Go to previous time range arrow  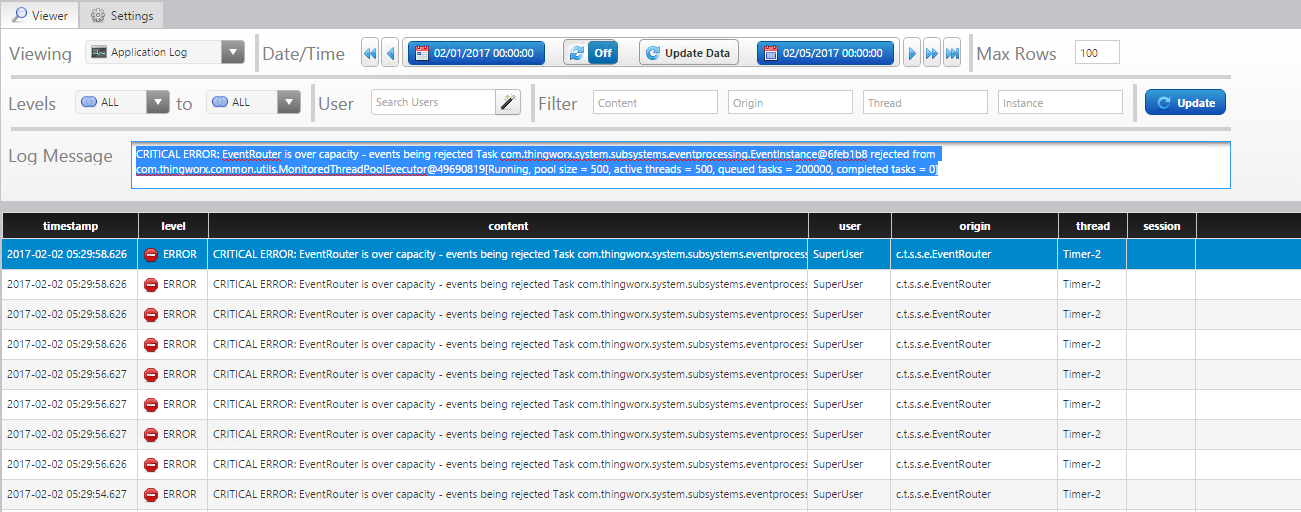(390, 53)
